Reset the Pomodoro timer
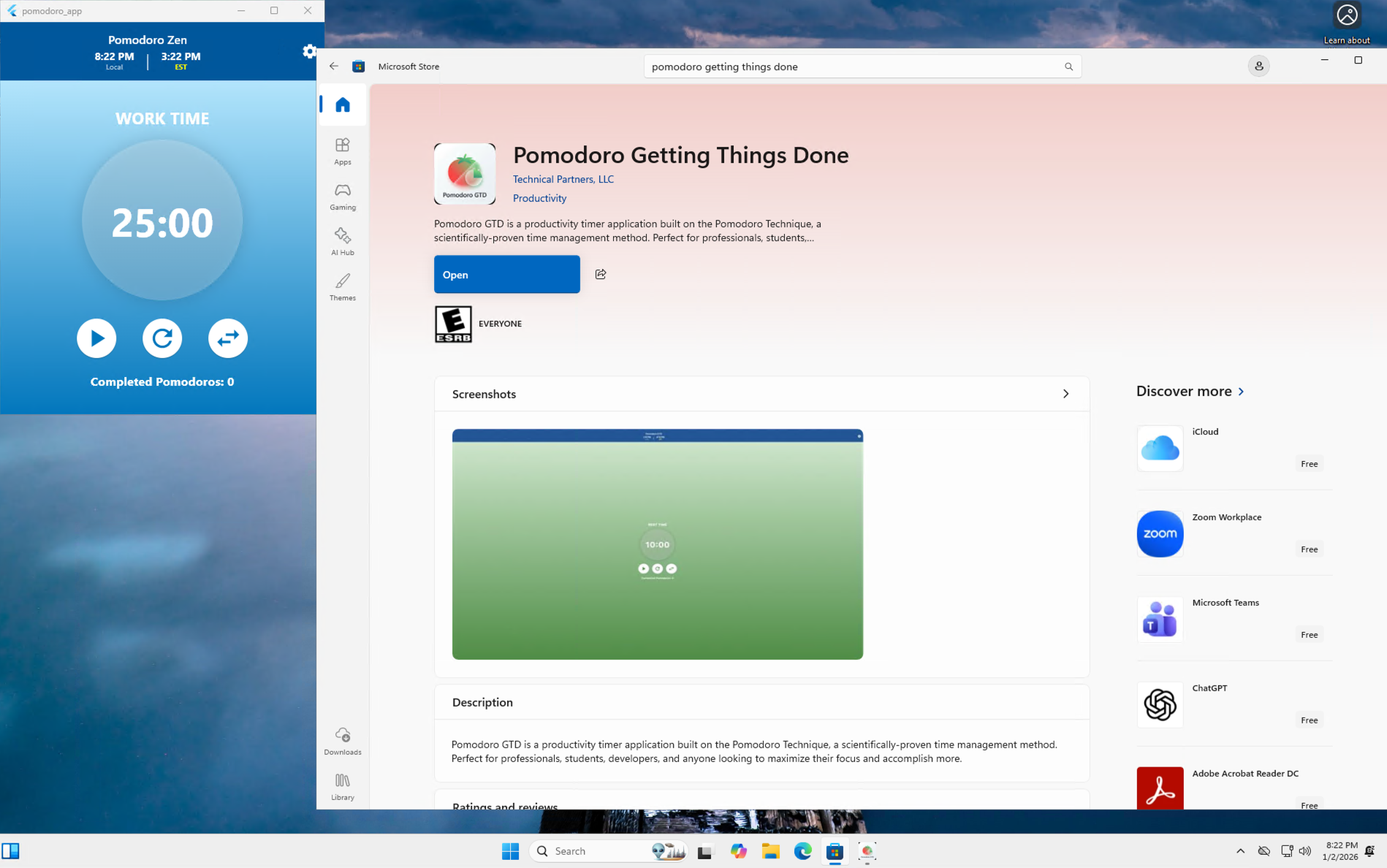Screen dimensions: 1387x868 point(162,338)
